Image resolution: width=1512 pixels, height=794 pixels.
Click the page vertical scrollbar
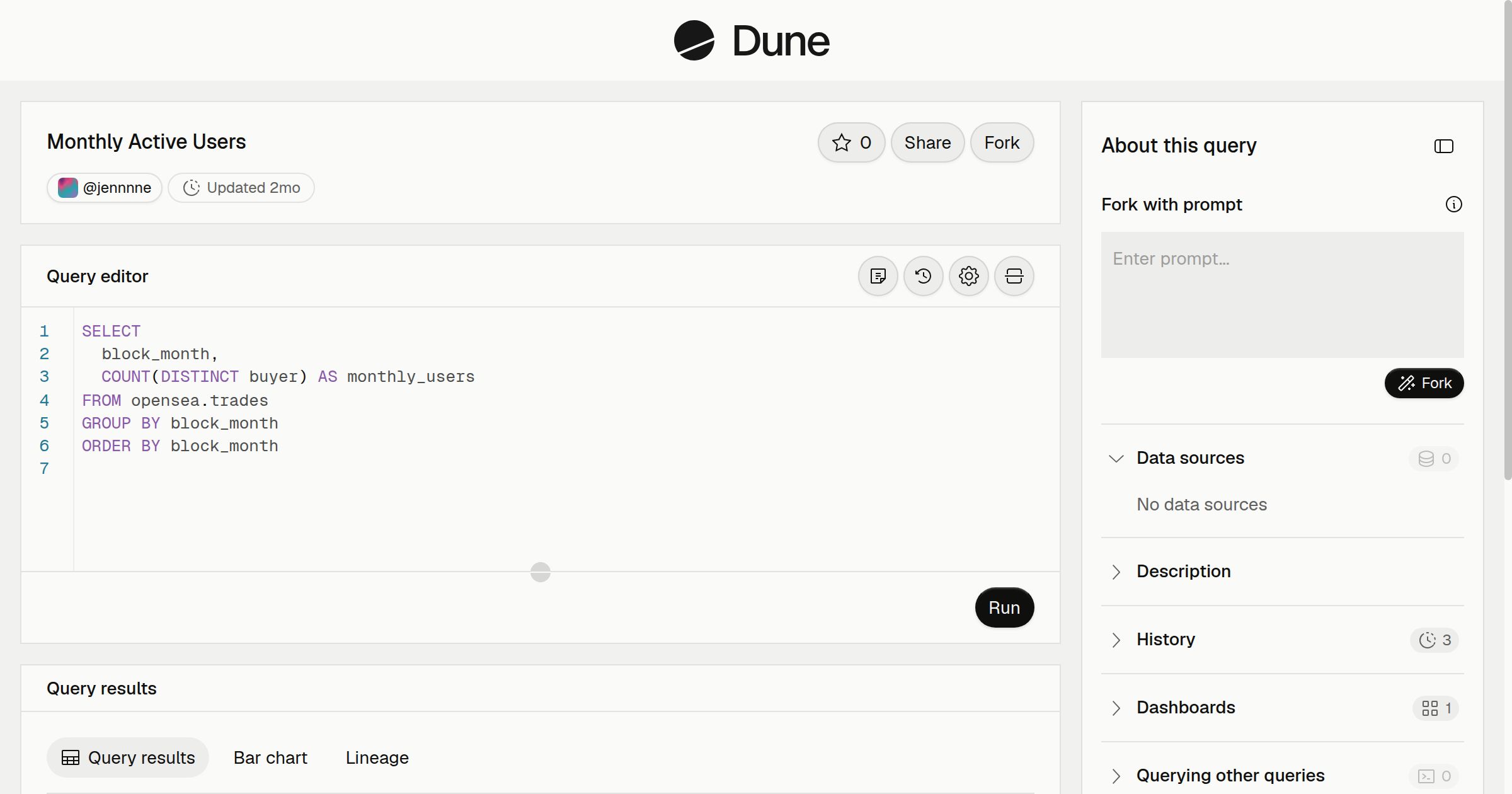point(1508,239)
